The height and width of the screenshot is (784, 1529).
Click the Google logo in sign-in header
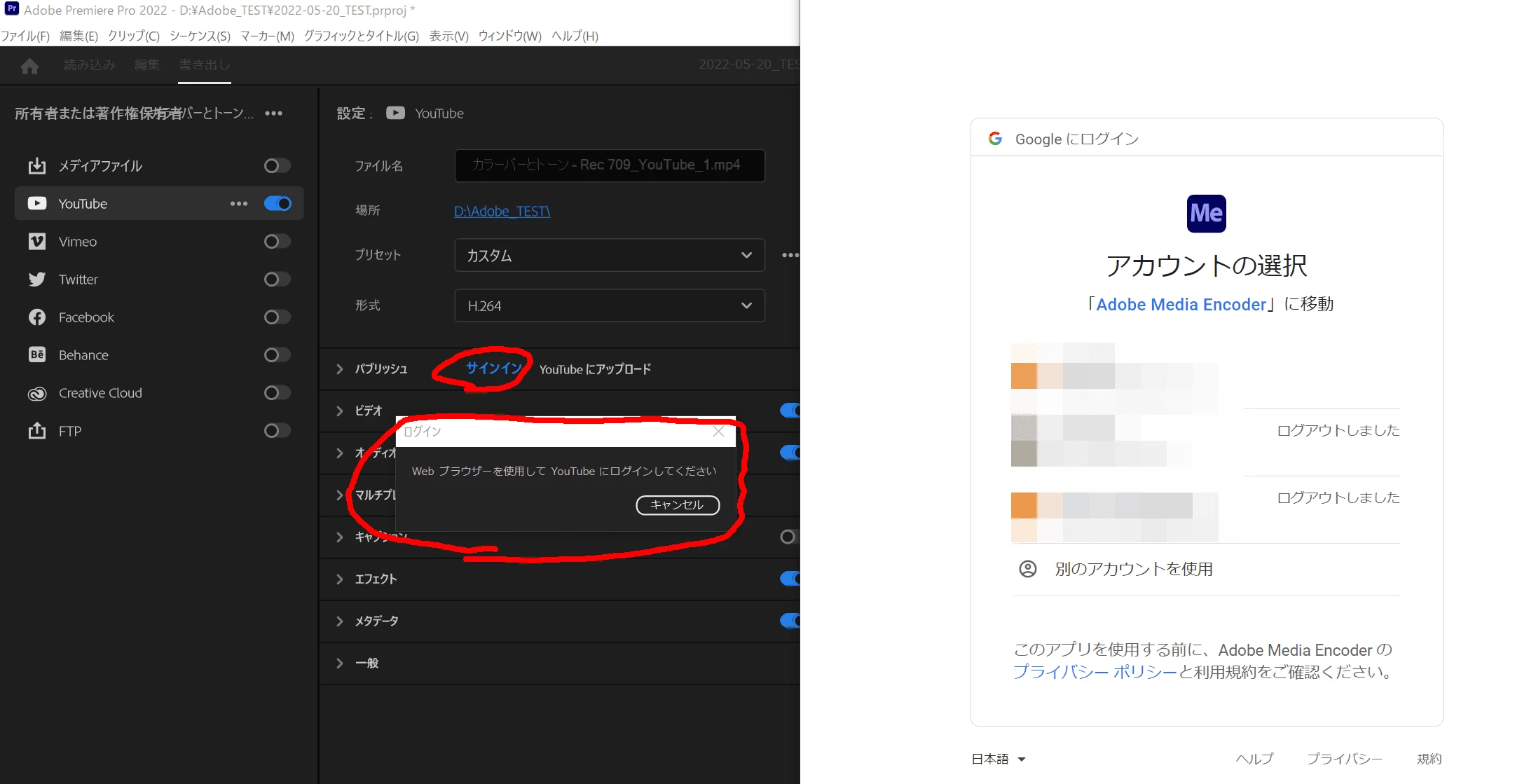coord(995,139)
